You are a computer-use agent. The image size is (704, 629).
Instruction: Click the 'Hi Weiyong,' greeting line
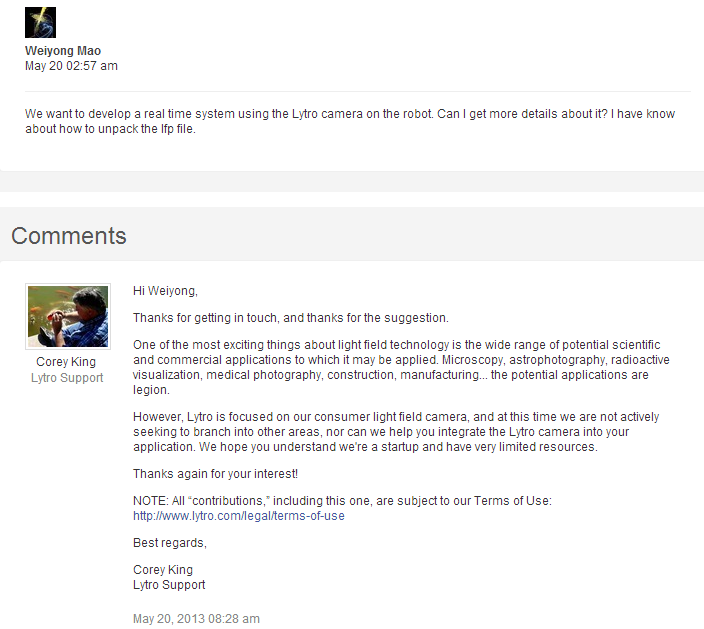pyautogui.click(x=165, y=291)
